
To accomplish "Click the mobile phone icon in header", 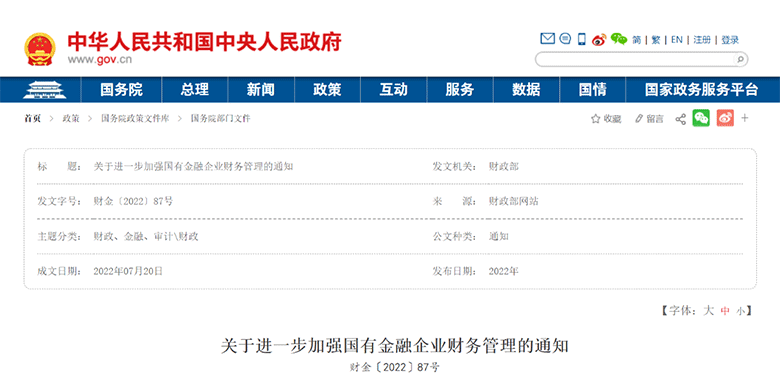I will pos(582,39).
